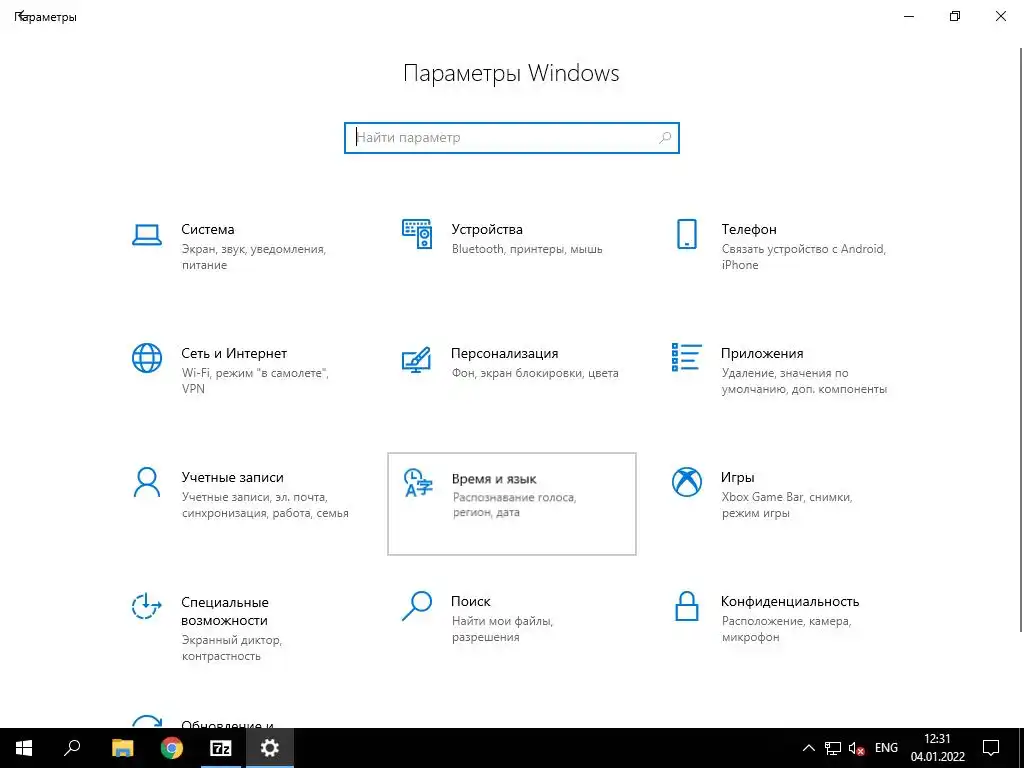Click the Settings gear in the taskbar

(270, 748)
